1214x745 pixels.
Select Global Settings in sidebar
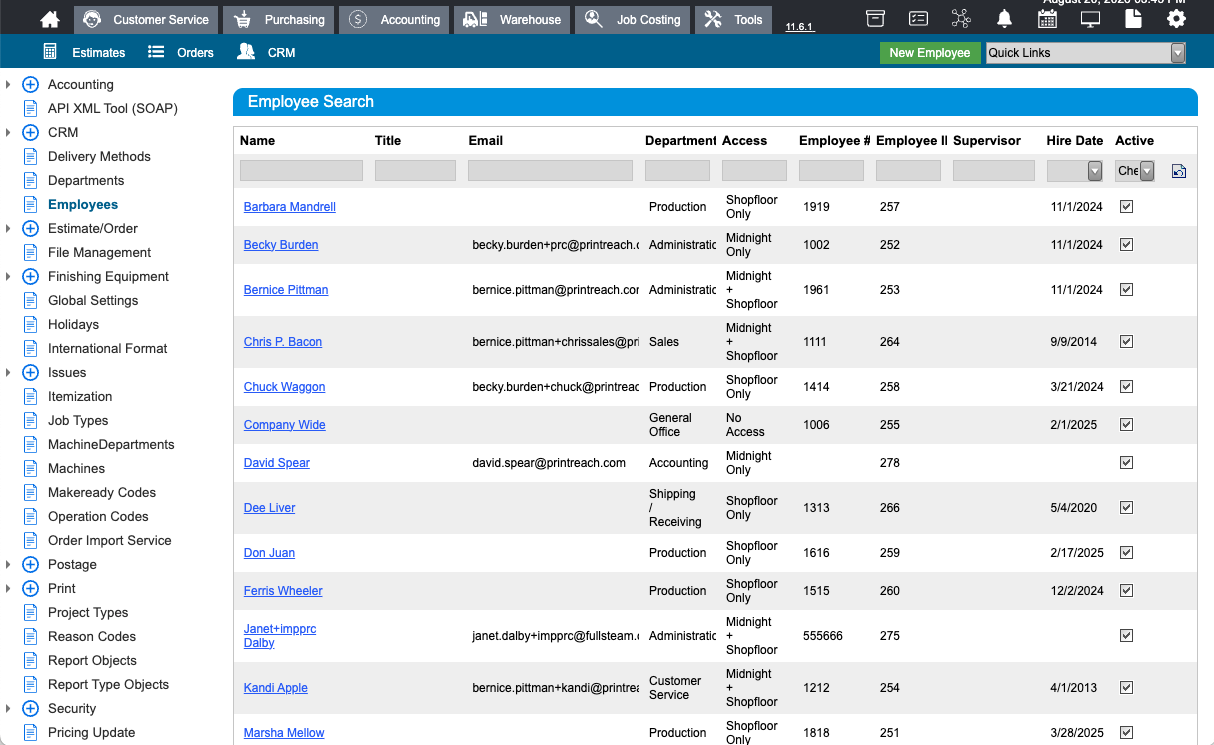(93, 301)
